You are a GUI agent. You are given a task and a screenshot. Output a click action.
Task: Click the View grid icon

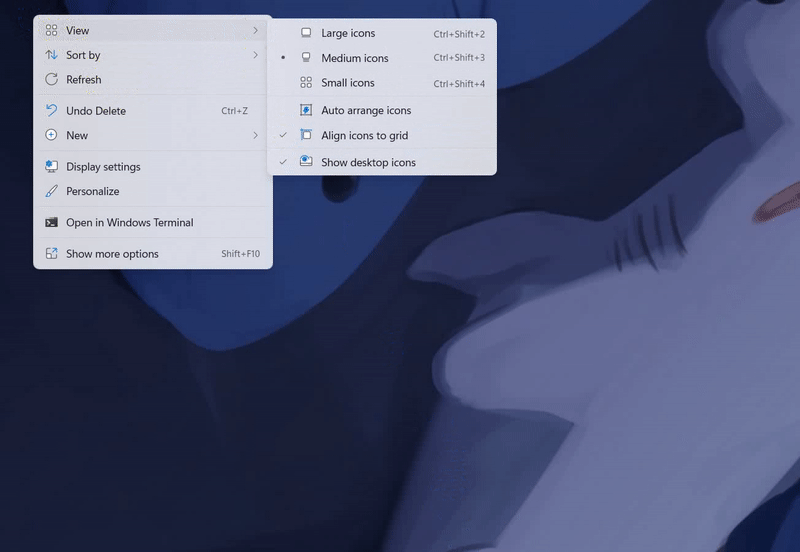tap(52, 31)
